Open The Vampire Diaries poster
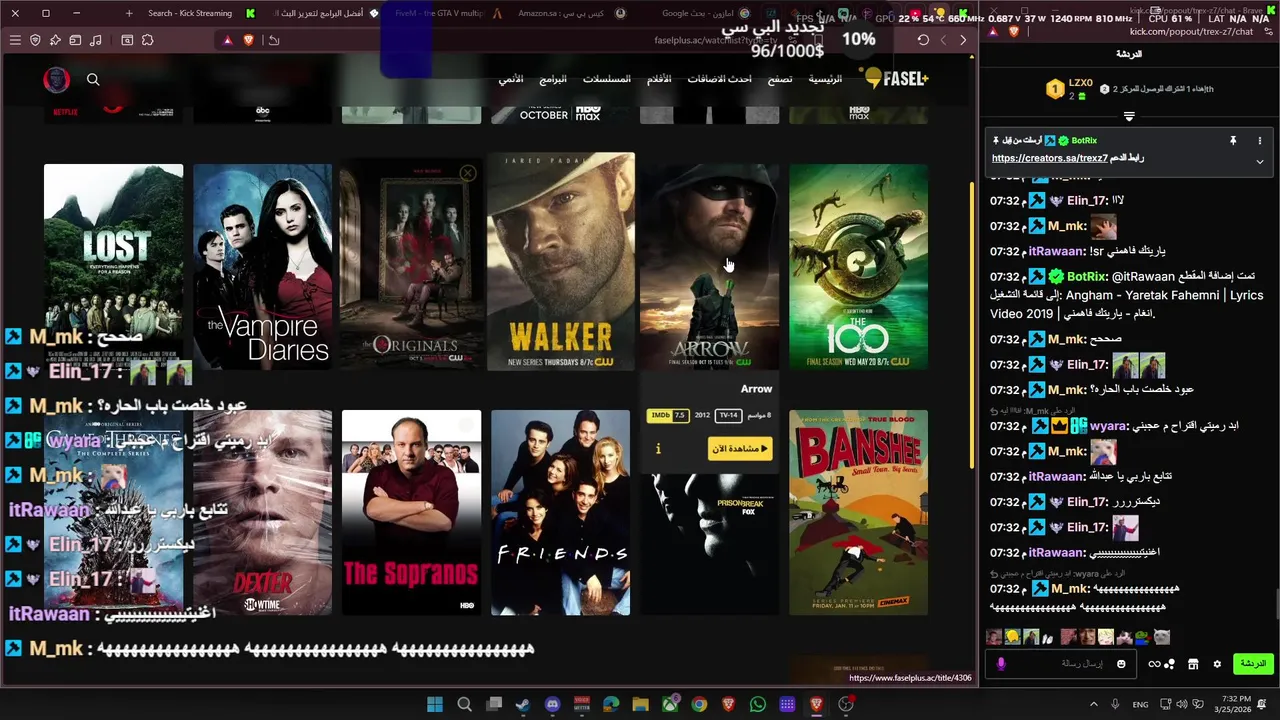Image resolution: width=1280 pixels, height=720 pixels. point(262,267)
